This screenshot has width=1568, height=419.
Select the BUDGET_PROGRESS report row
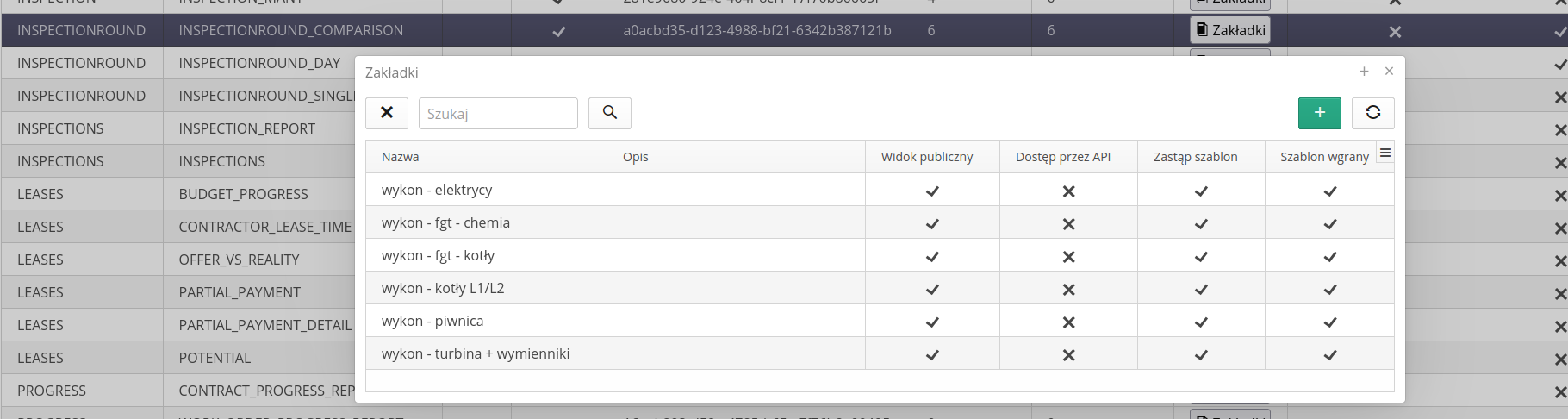click(243, 195)
